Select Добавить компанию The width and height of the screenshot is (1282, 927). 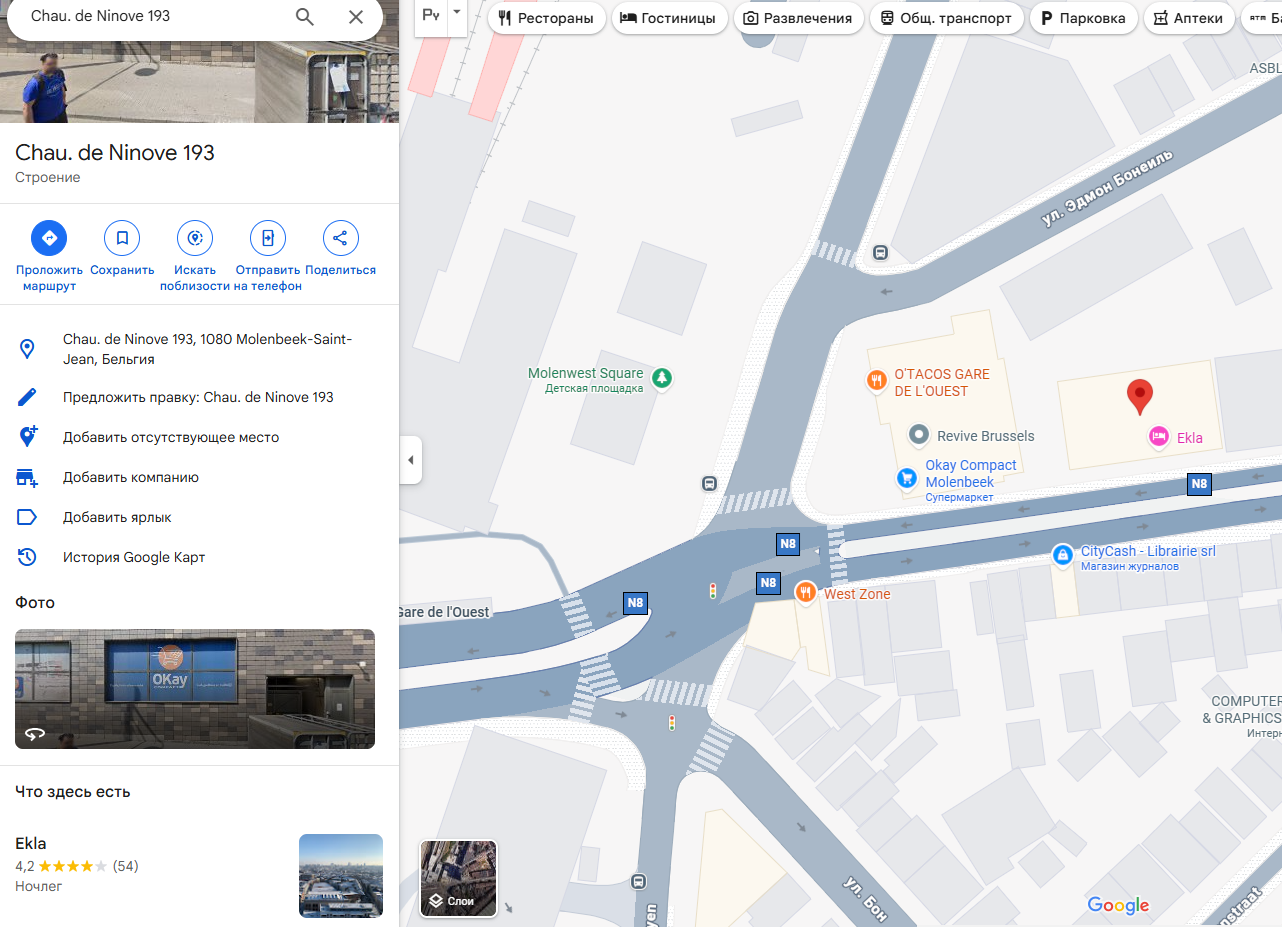(199, 477)
